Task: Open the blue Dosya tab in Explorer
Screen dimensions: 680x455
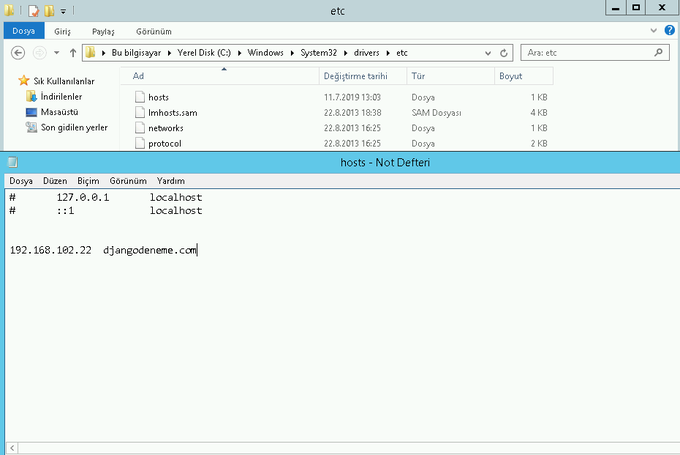Action: pos(24,31)
